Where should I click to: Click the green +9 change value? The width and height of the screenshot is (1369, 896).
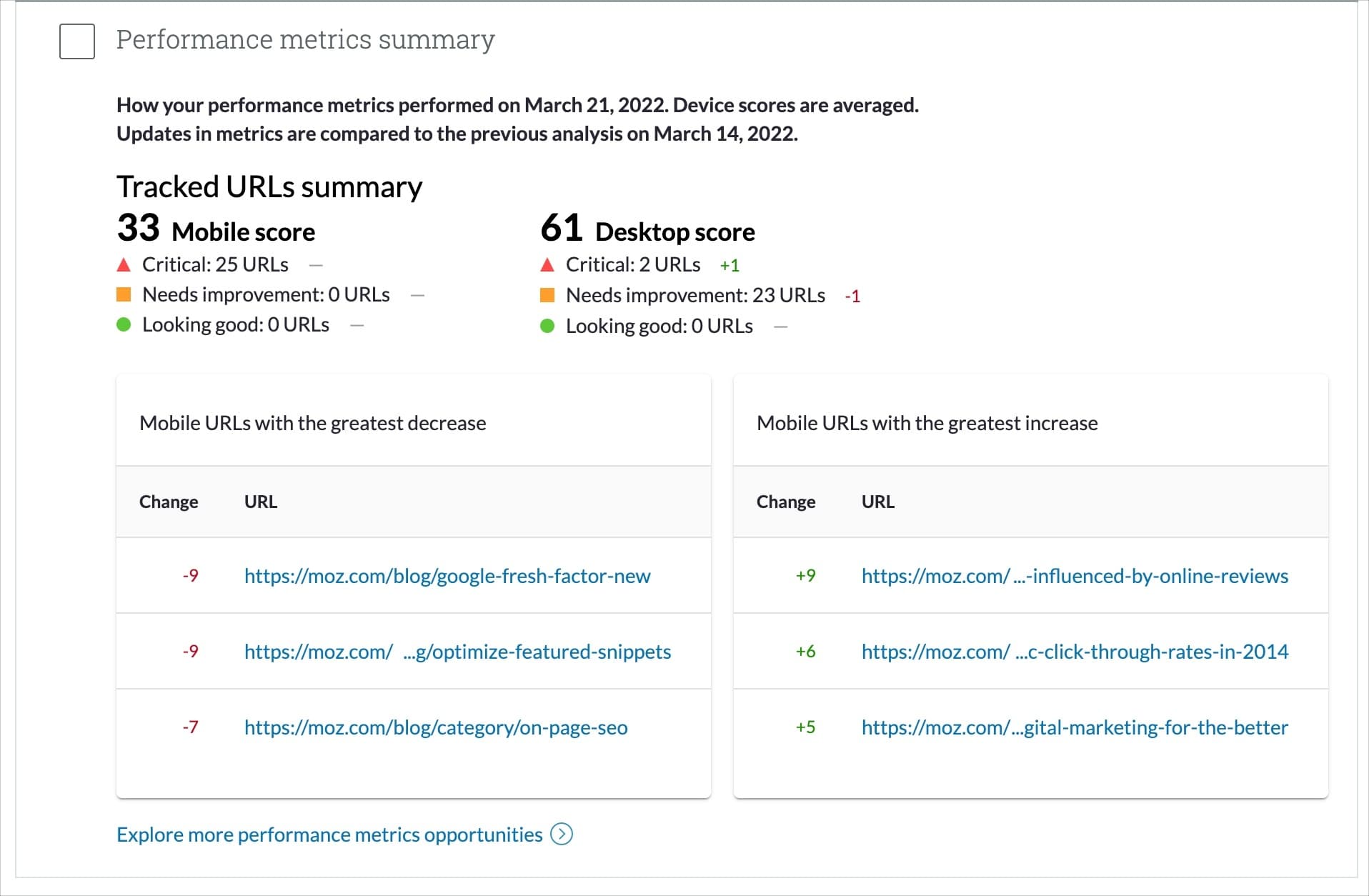[805, 576]
